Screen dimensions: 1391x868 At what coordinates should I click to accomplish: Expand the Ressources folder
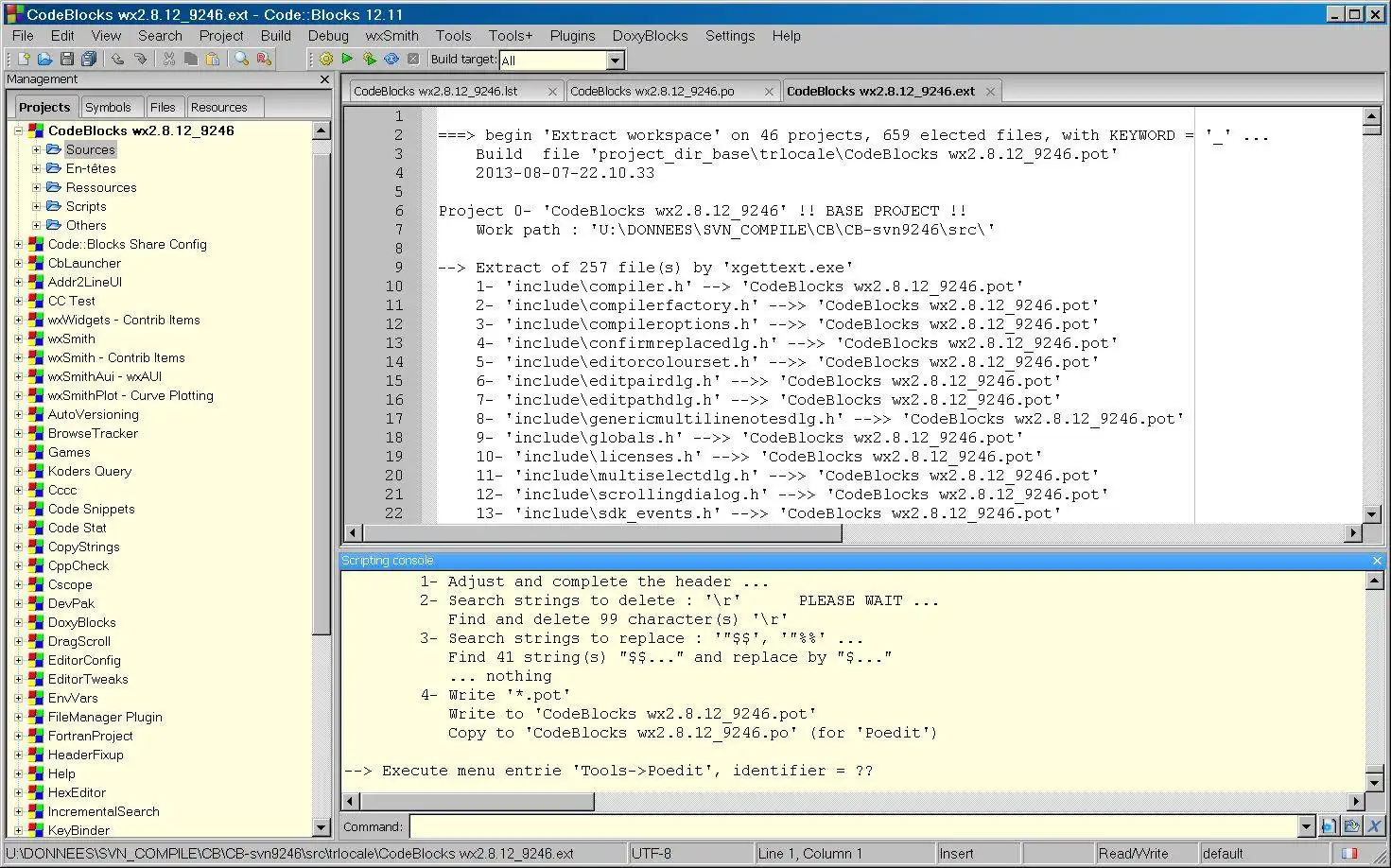coord(37,187)
